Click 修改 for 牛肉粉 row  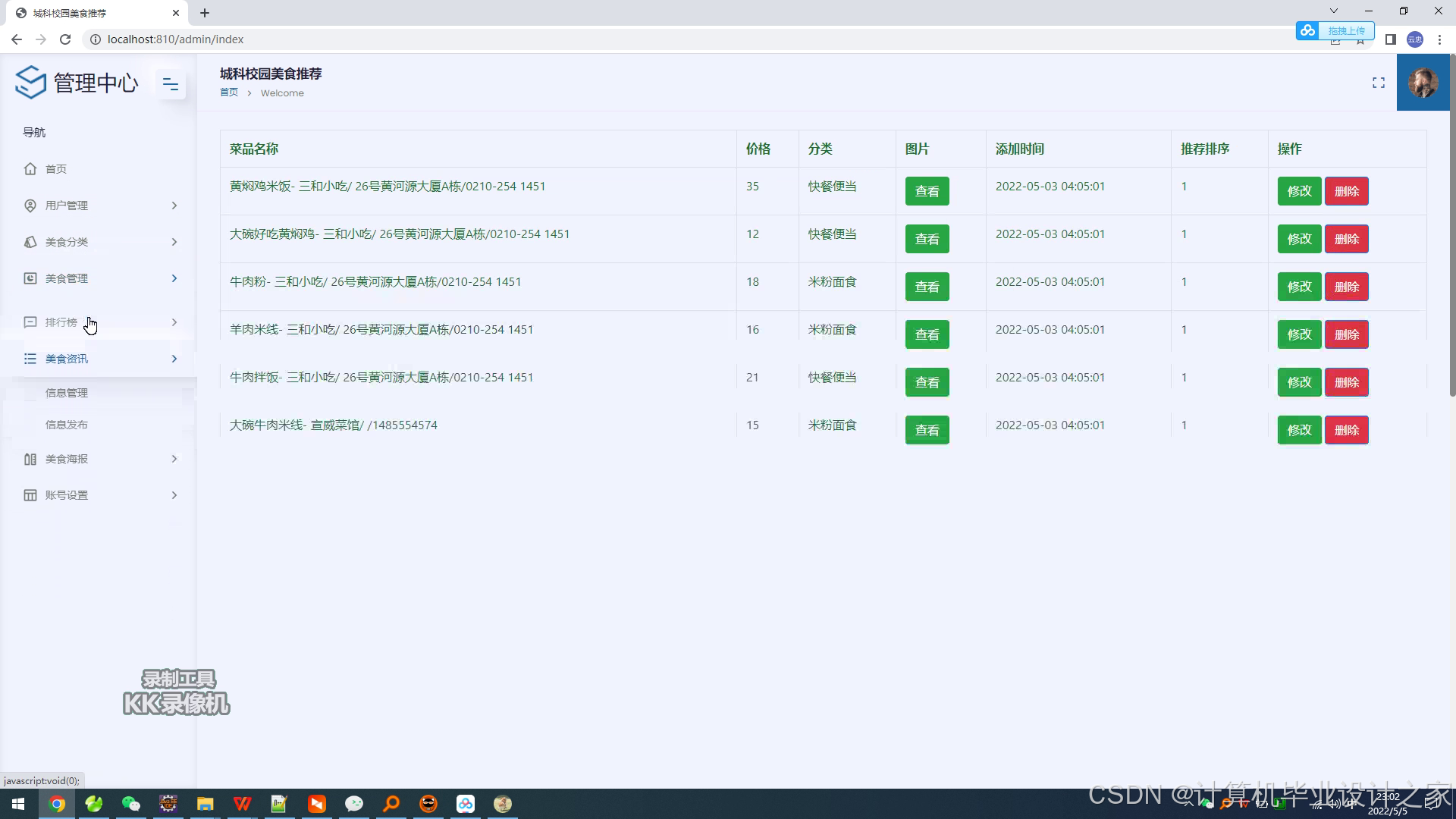1299,287
